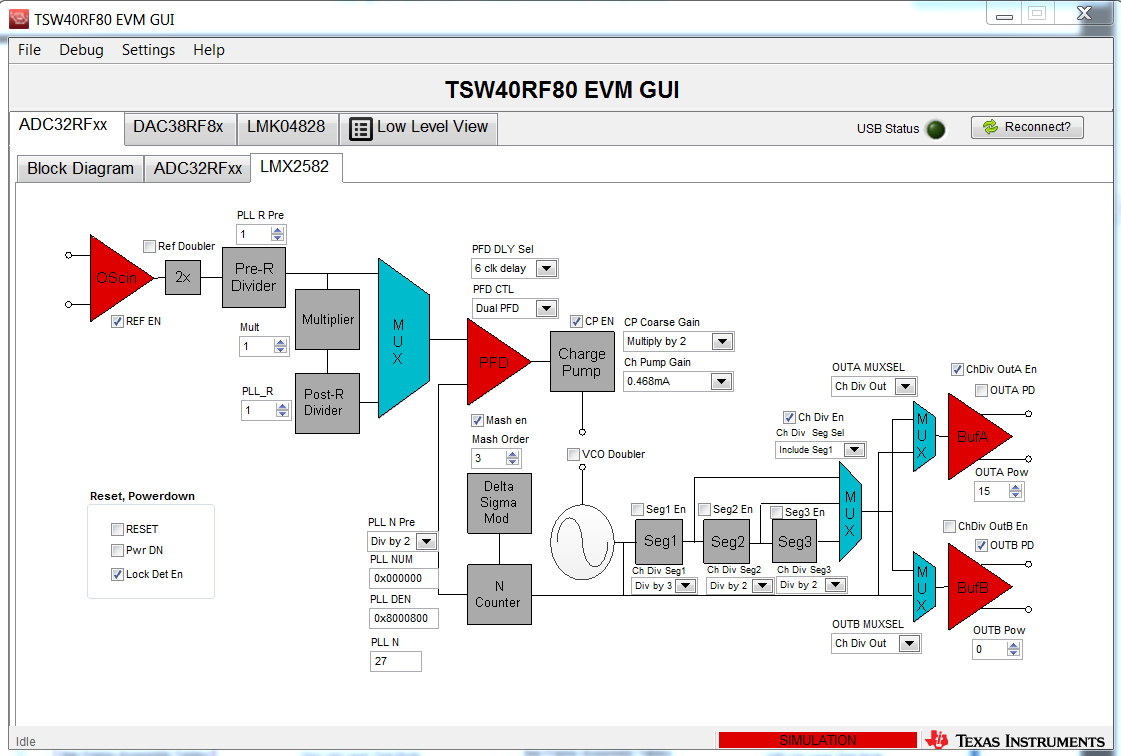The height and width of the screenshot is (756, 1121).
Task: Click the Low Level View list icon
Action: tap(360, 129)
